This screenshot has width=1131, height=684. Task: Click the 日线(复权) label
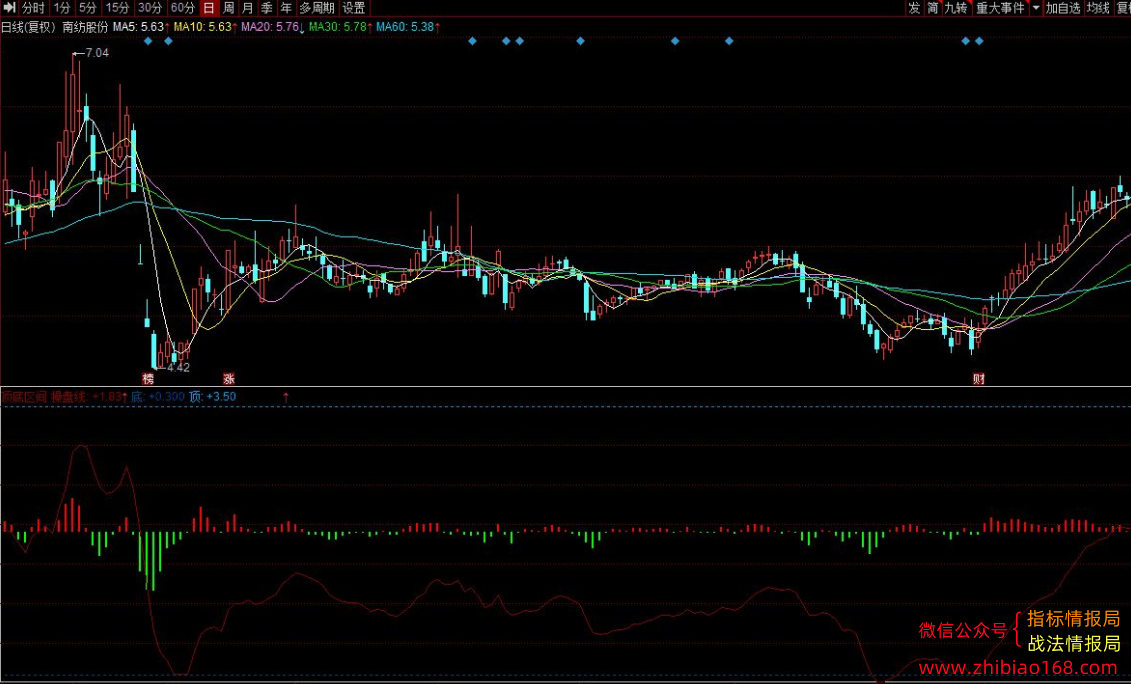pos(28,27)
